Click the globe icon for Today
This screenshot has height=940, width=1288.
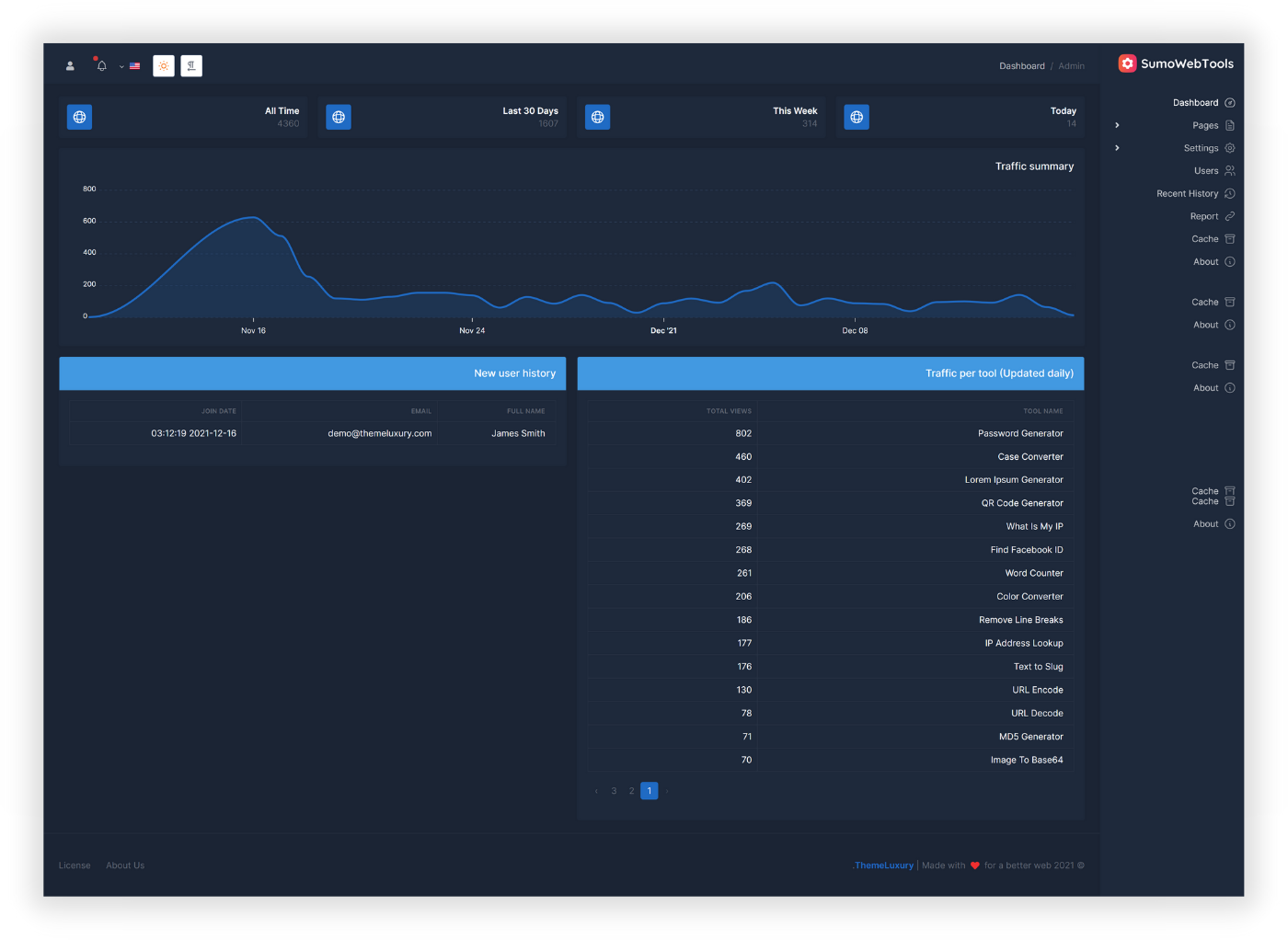[857, 117]
